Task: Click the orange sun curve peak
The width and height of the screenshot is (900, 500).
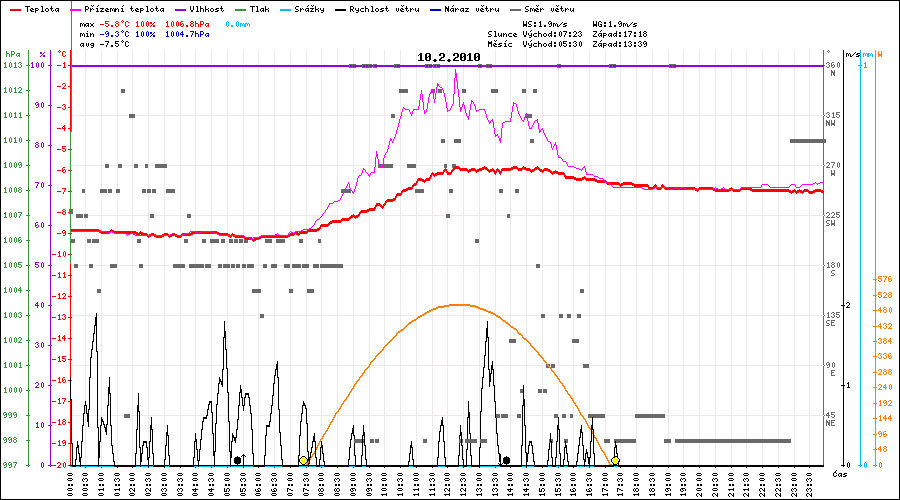Action: [x=457, y=304]
